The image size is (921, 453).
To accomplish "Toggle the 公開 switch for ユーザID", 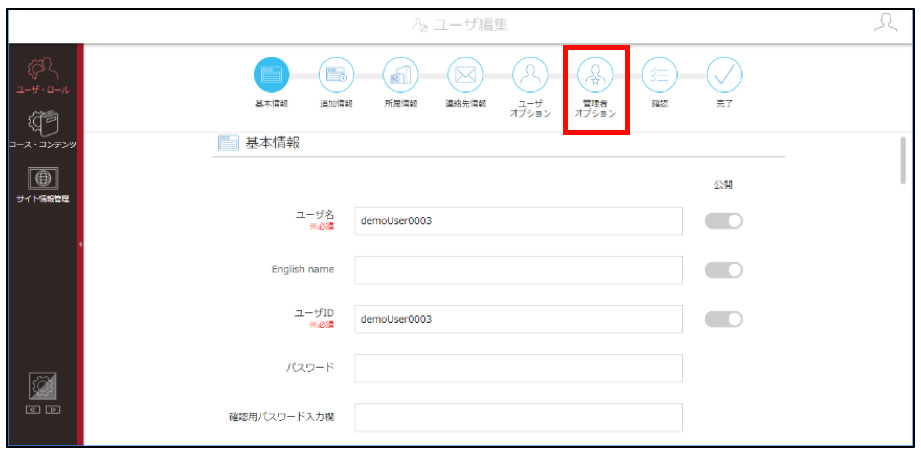I will point(724,319).
